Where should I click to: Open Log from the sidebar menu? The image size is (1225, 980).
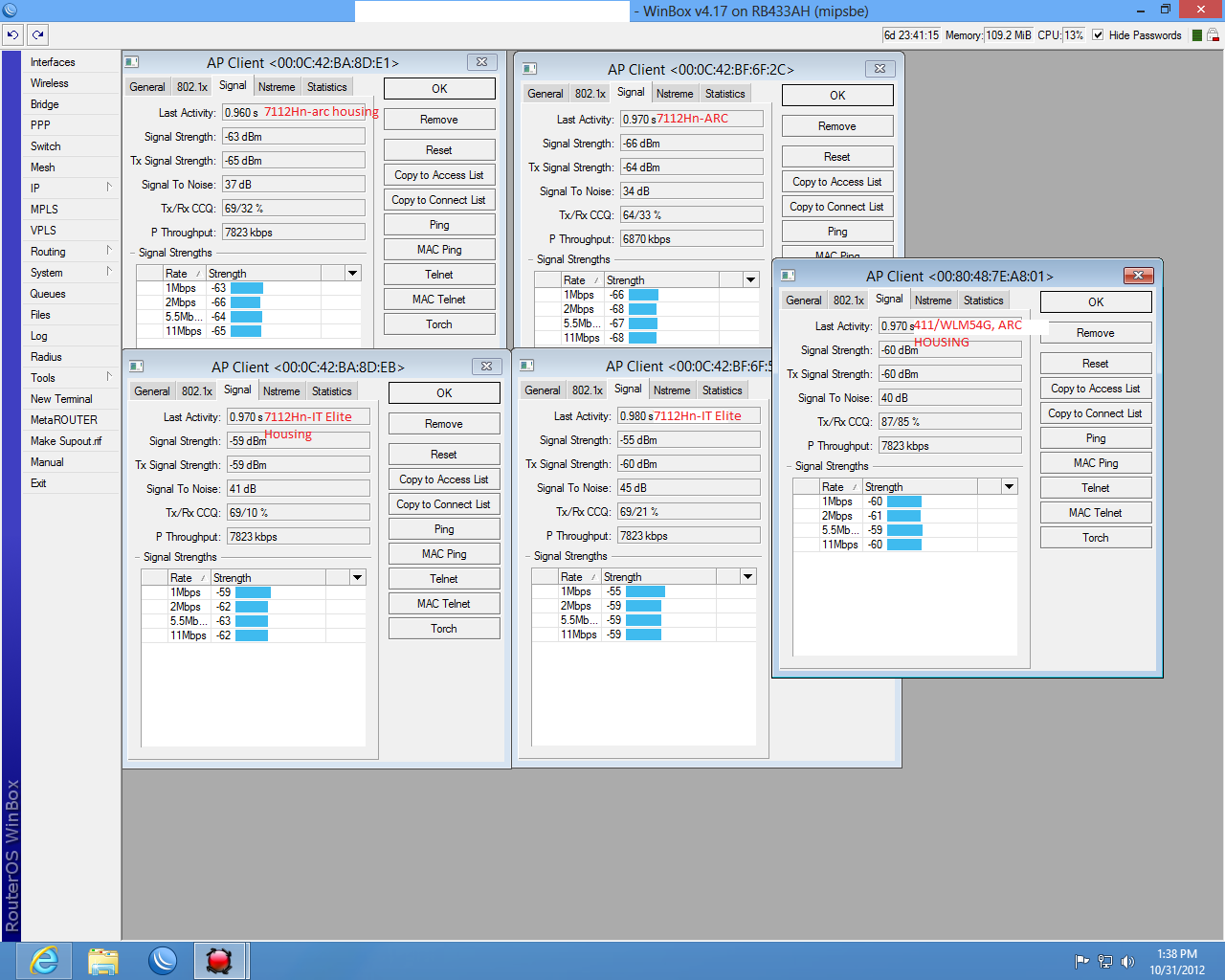click(x=39, y=336)
